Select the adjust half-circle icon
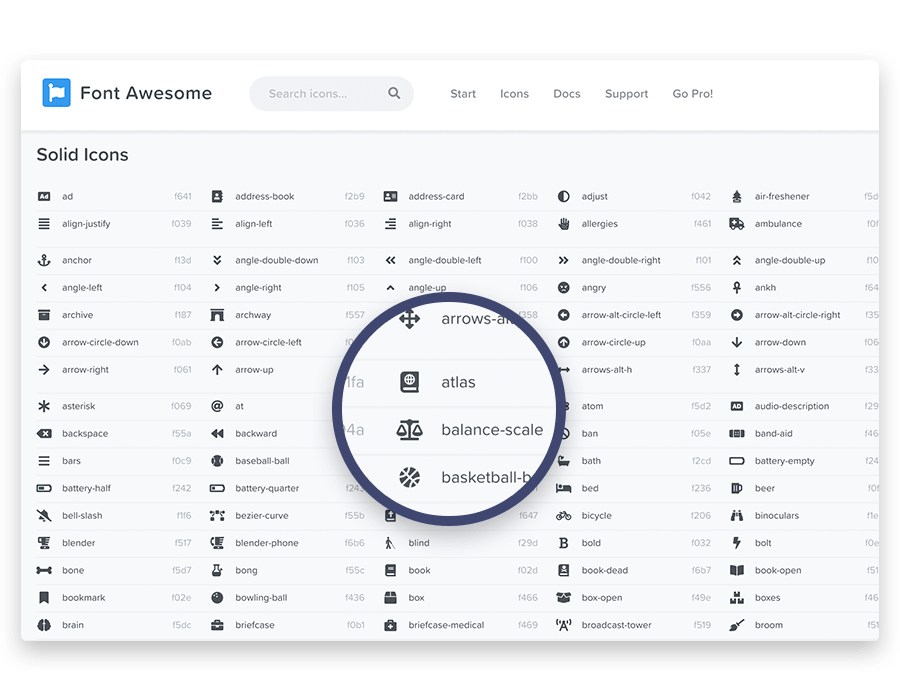 (564, 196)
